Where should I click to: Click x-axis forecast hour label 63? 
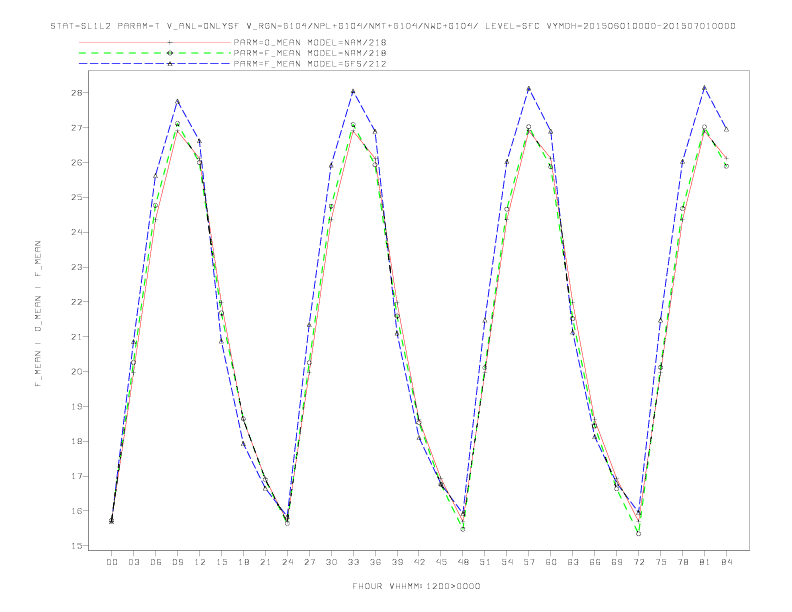click(573, 562)
